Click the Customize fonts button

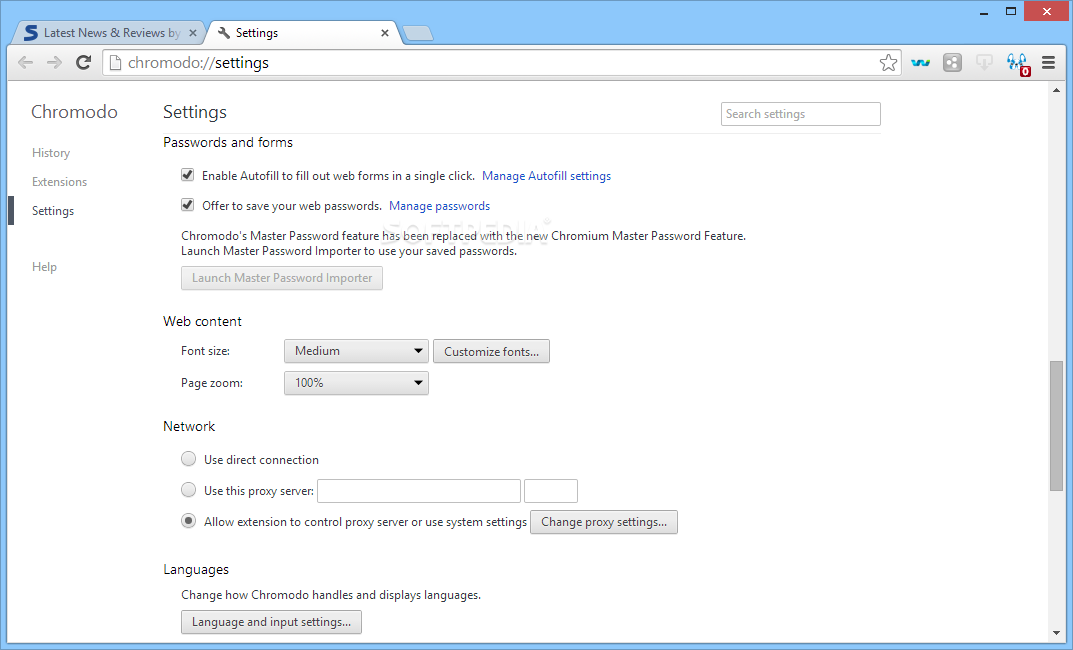[x=491, y=352]
